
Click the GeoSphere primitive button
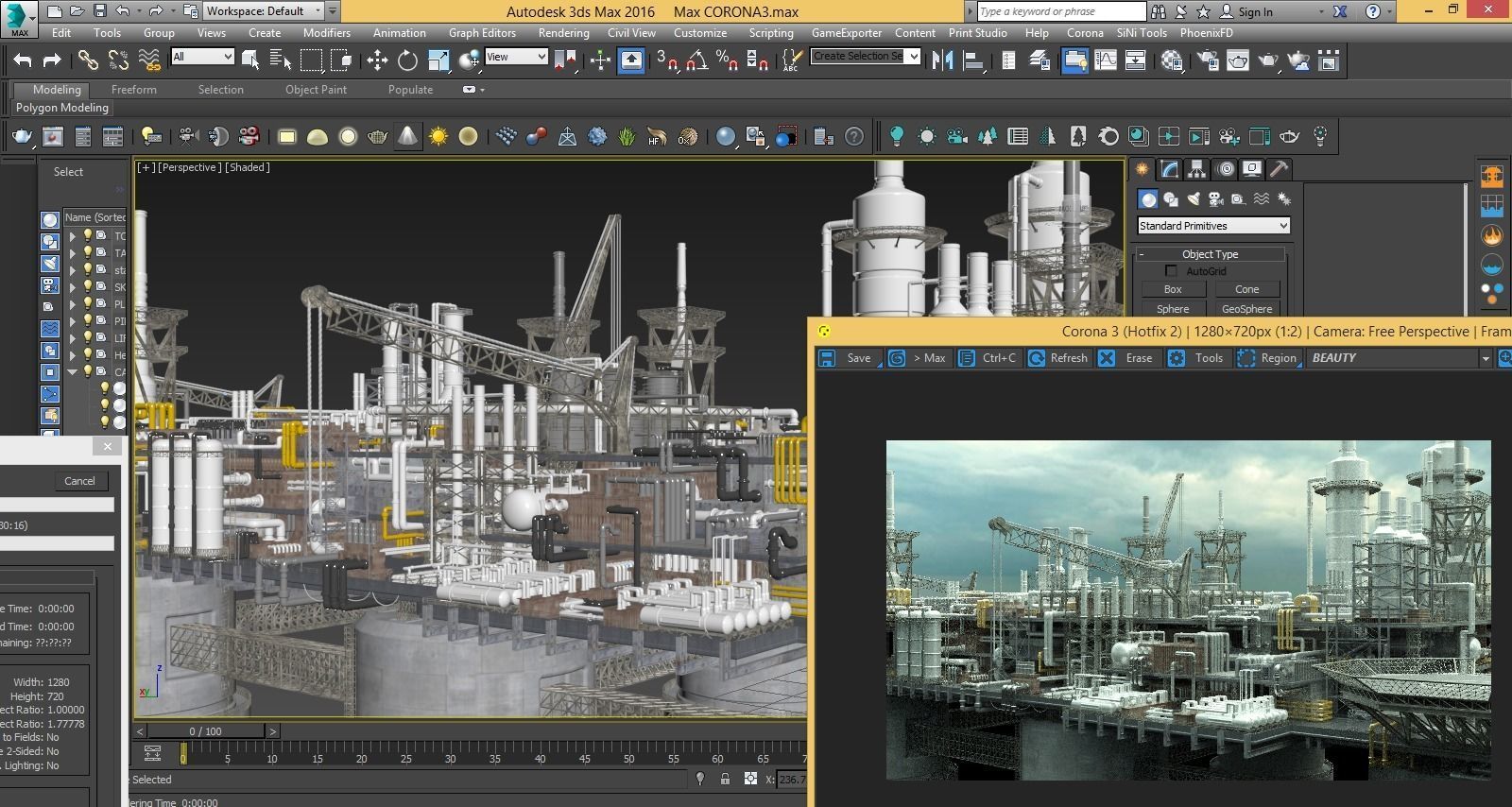pyautogui.click(x=1246, y=309)
